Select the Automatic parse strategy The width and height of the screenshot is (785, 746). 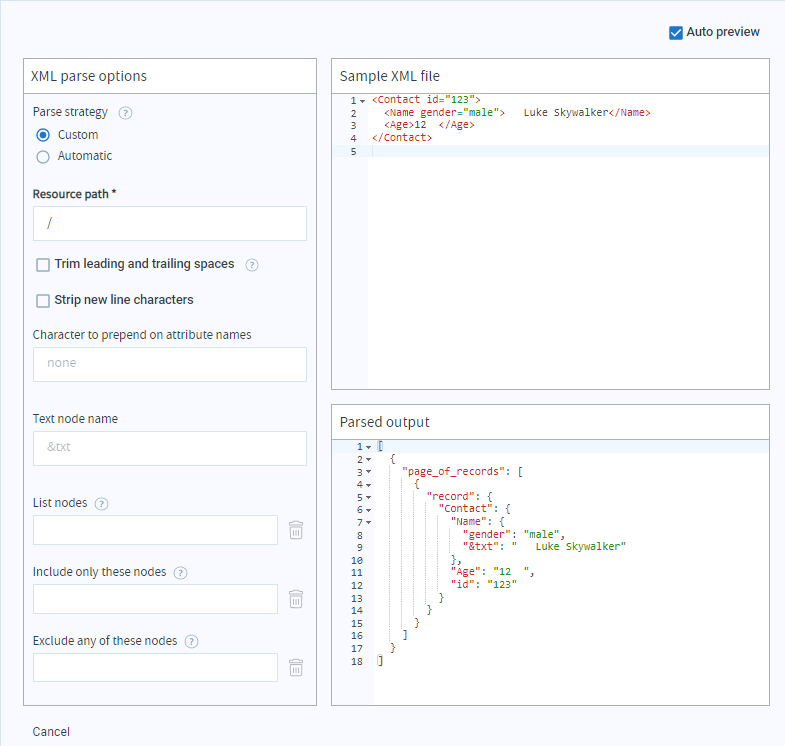click(43, 157)
